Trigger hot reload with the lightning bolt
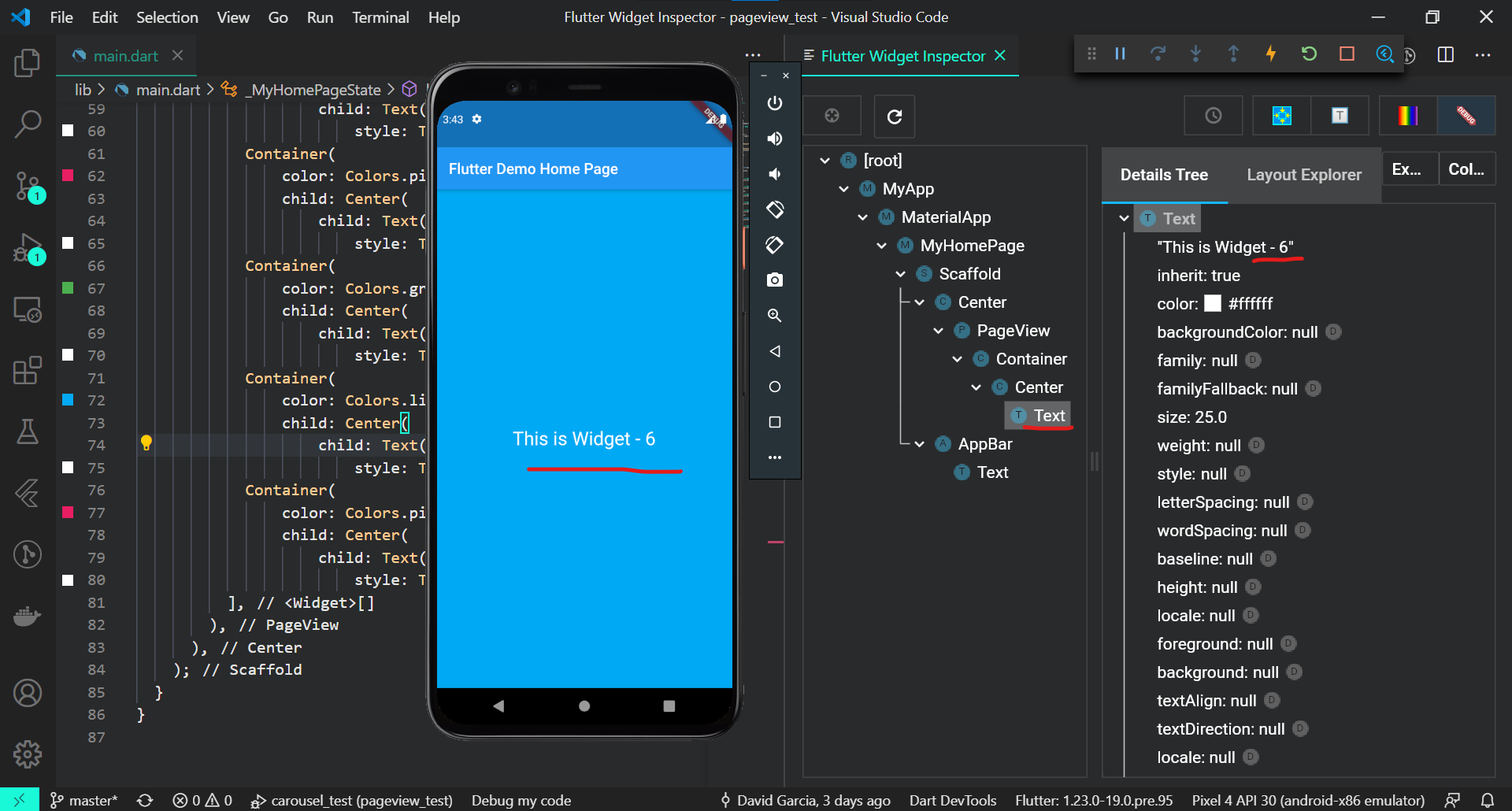 (1271, 54)
